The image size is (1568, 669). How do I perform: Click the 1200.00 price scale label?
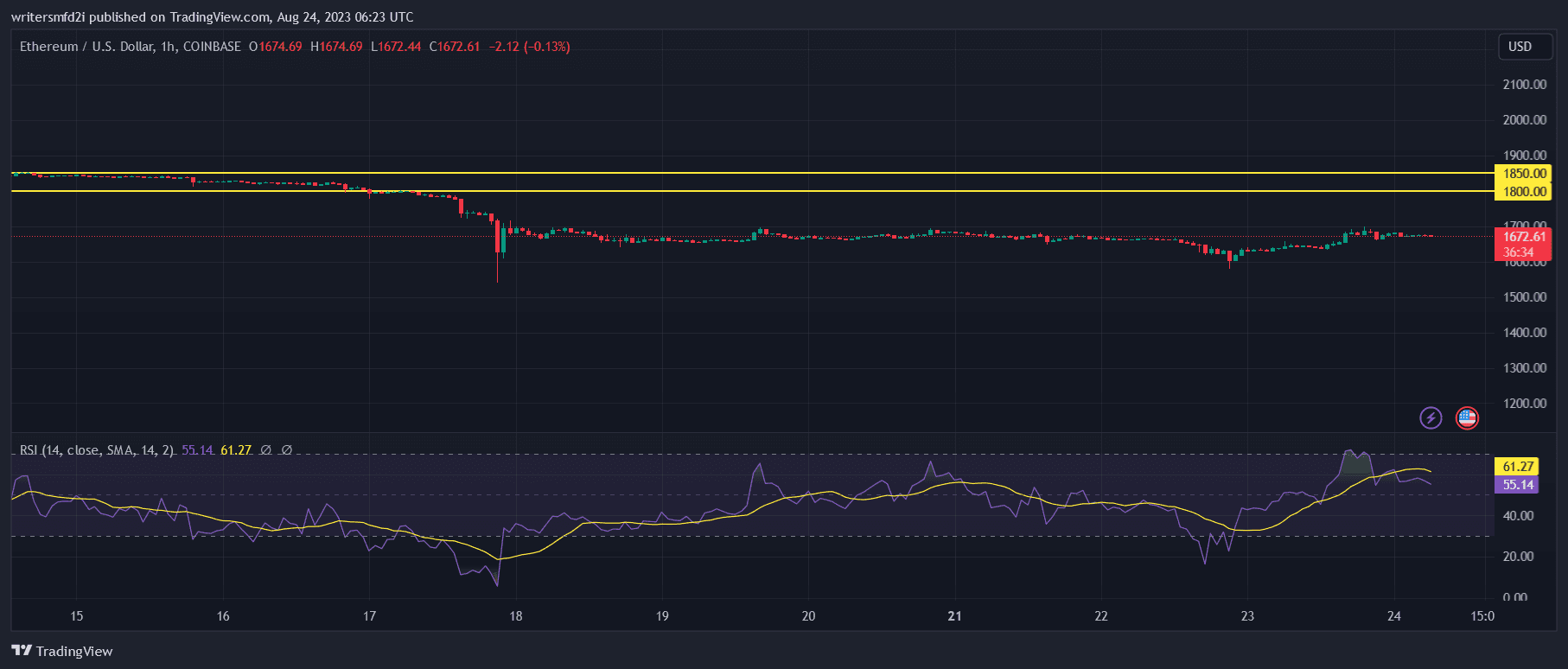click(x=1524, y=404)
